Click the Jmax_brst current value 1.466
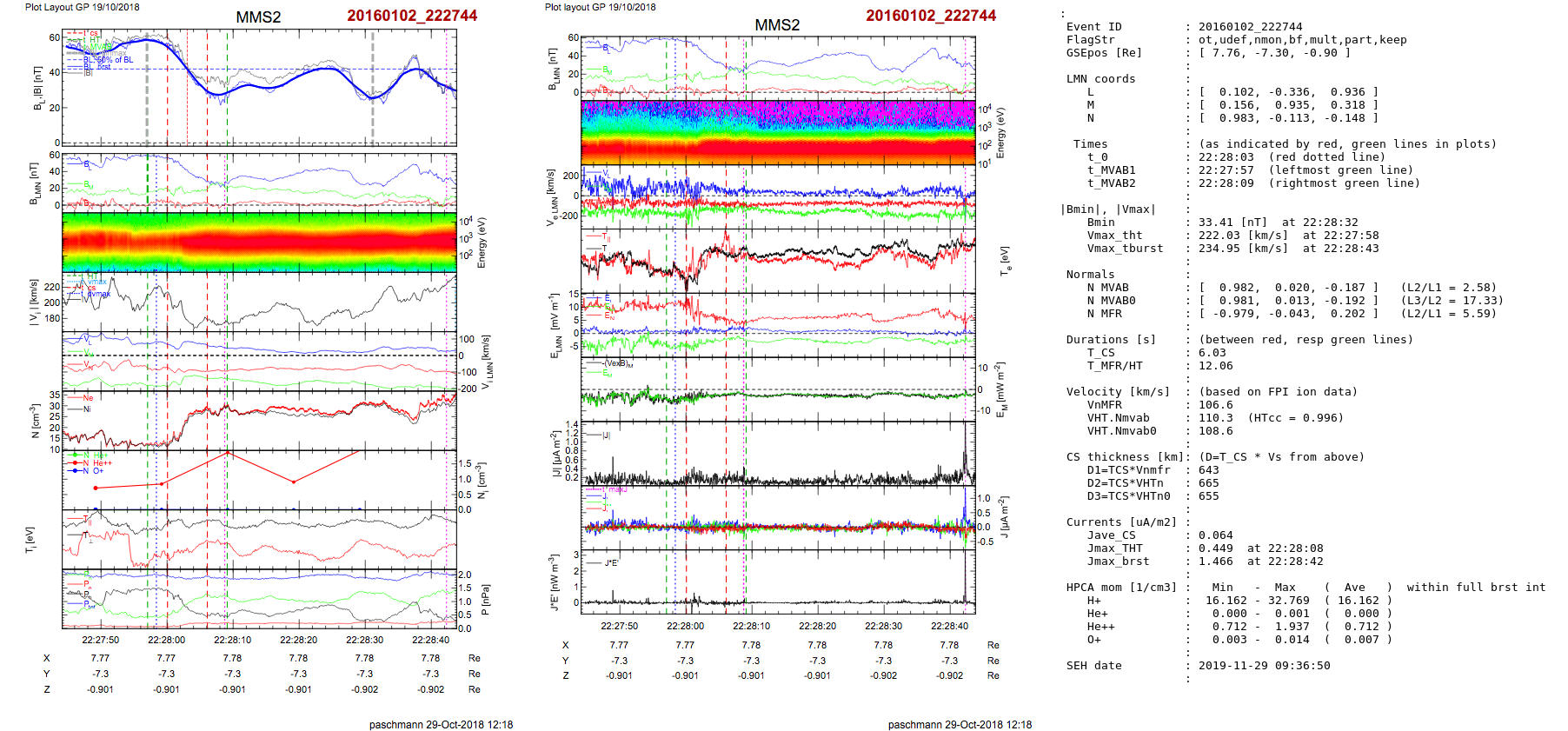The image size is (1568, 731). point(1215,562)
